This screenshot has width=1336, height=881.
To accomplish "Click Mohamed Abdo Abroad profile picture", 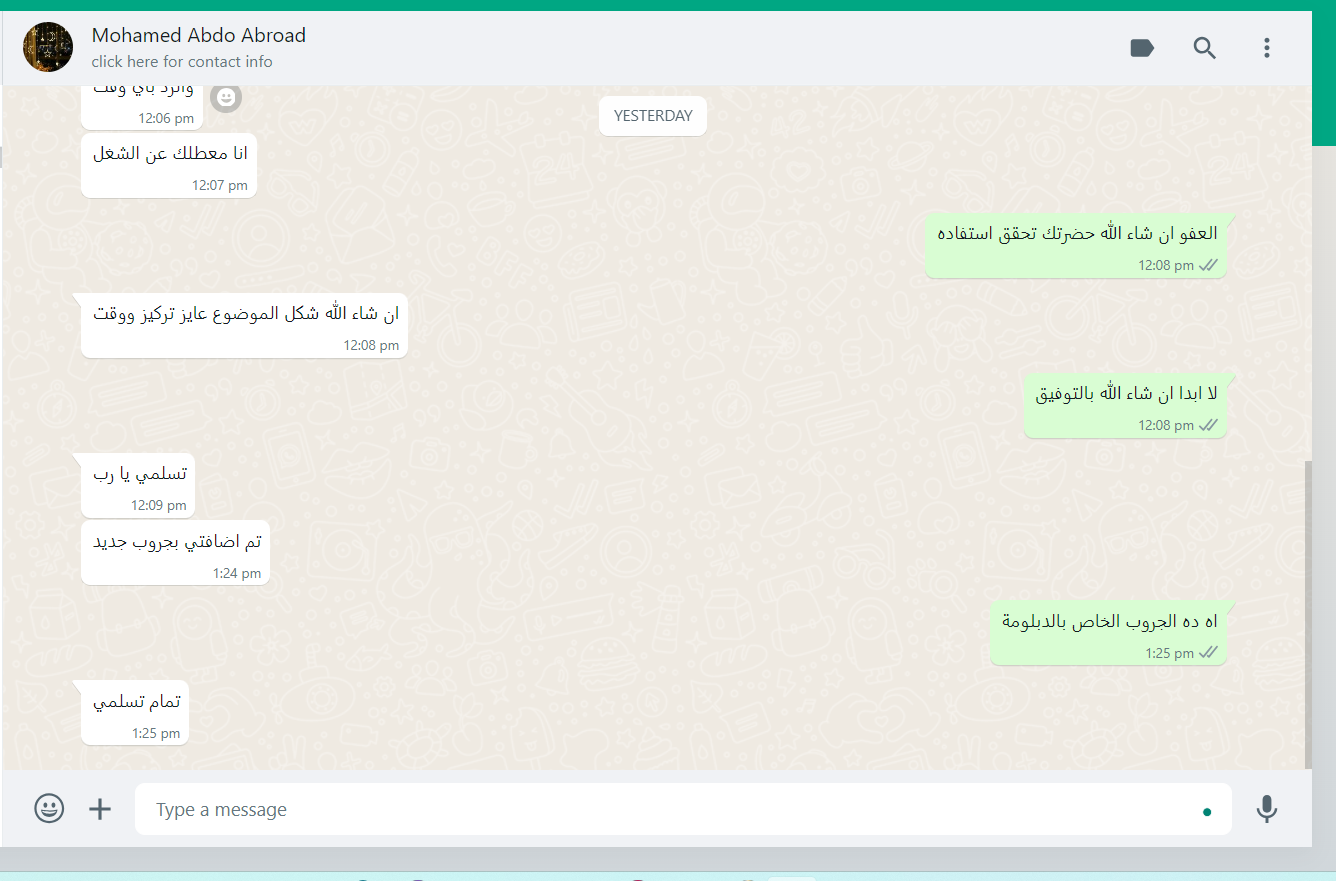I will tap(48, 47).
